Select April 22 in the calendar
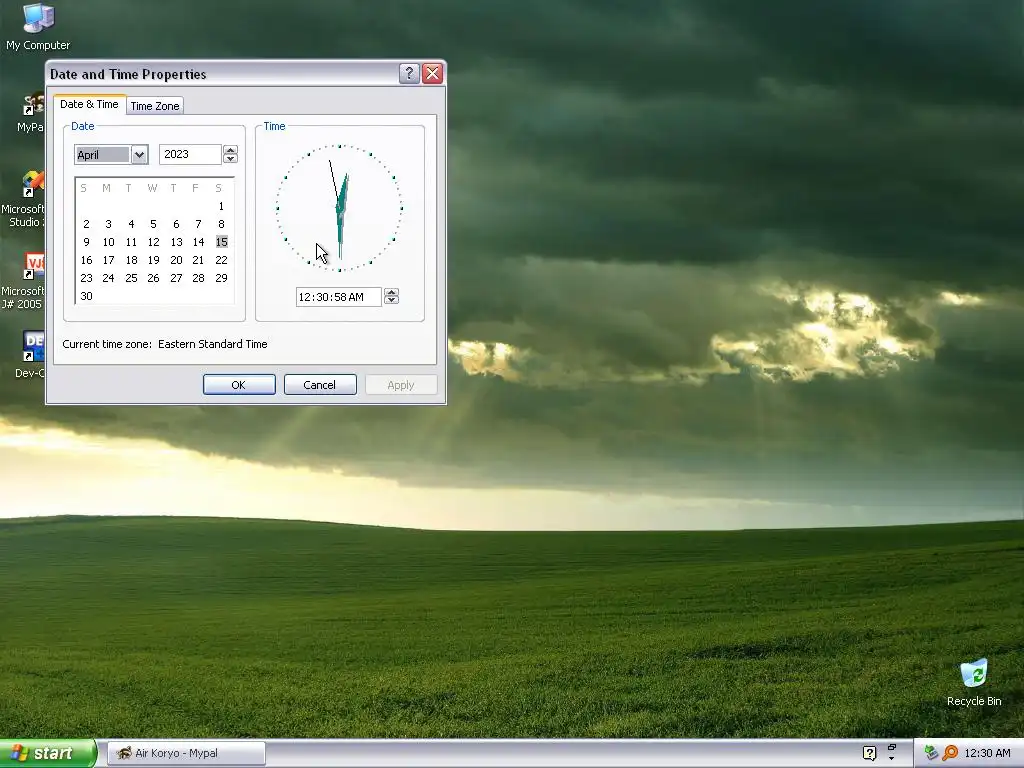 coord(221,260)
